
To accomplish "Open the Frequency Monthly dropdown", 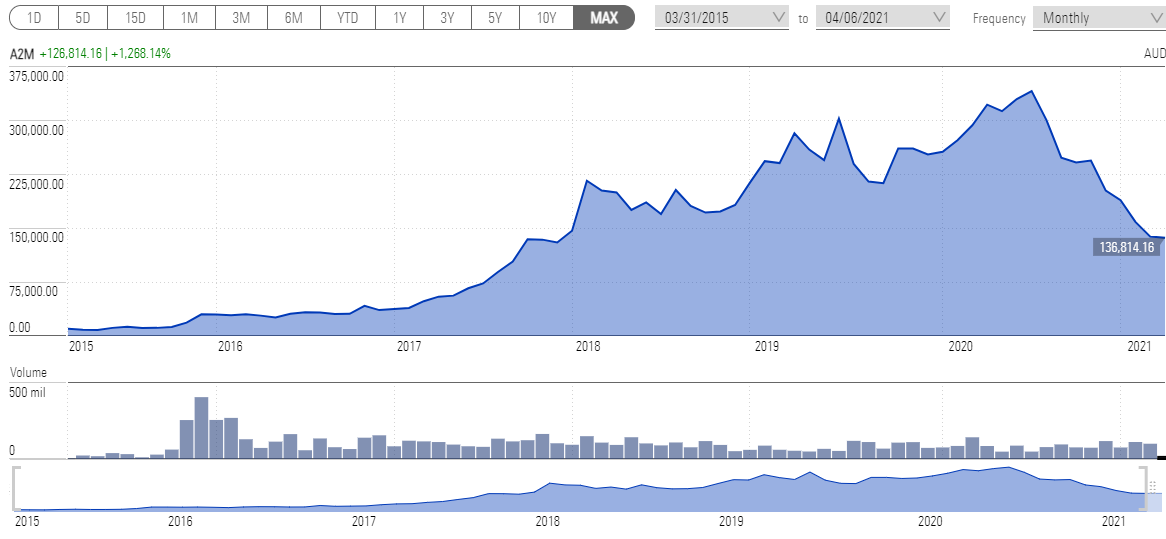I will click(x=1100, y=18).
